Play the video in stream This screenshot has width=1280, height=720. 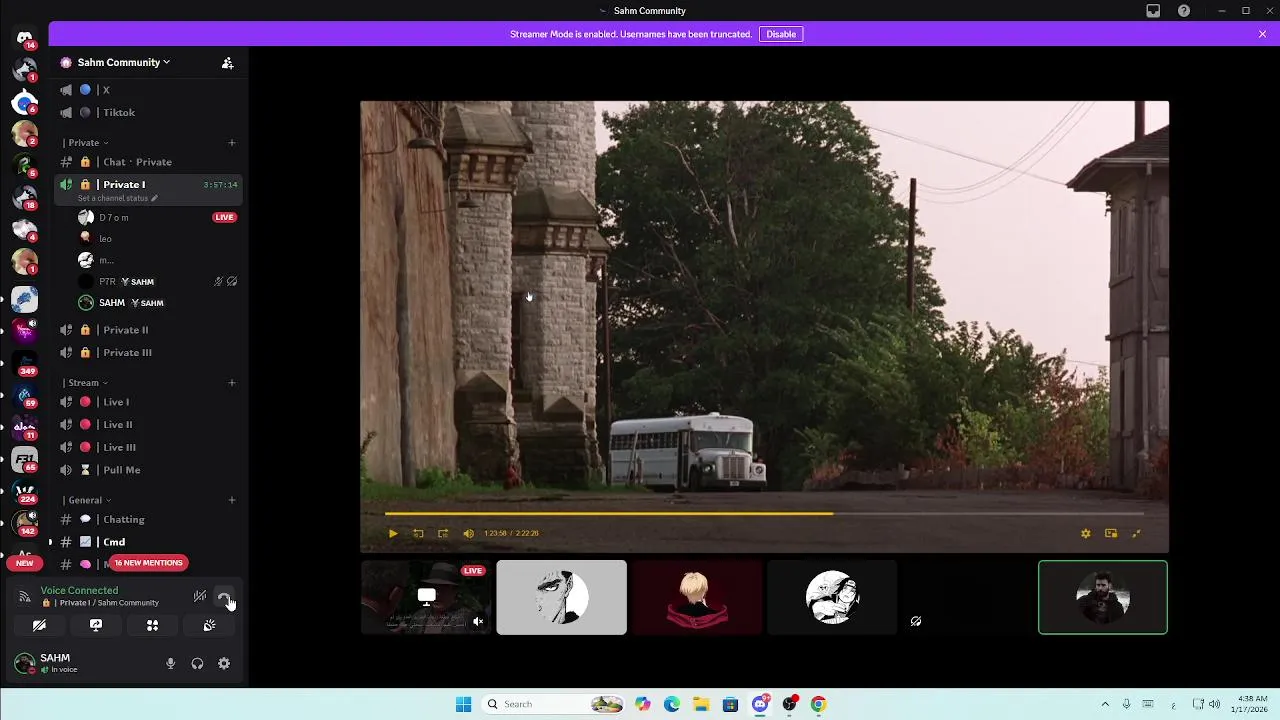[393, 533]
